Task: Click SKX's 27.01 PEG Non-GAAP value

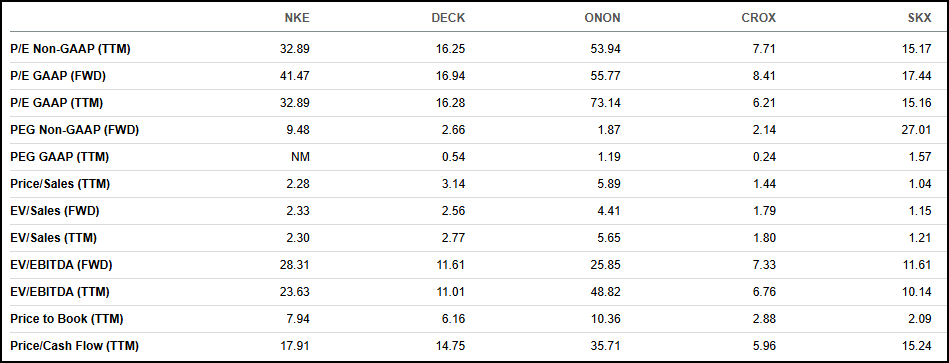Action: (916, 129)
